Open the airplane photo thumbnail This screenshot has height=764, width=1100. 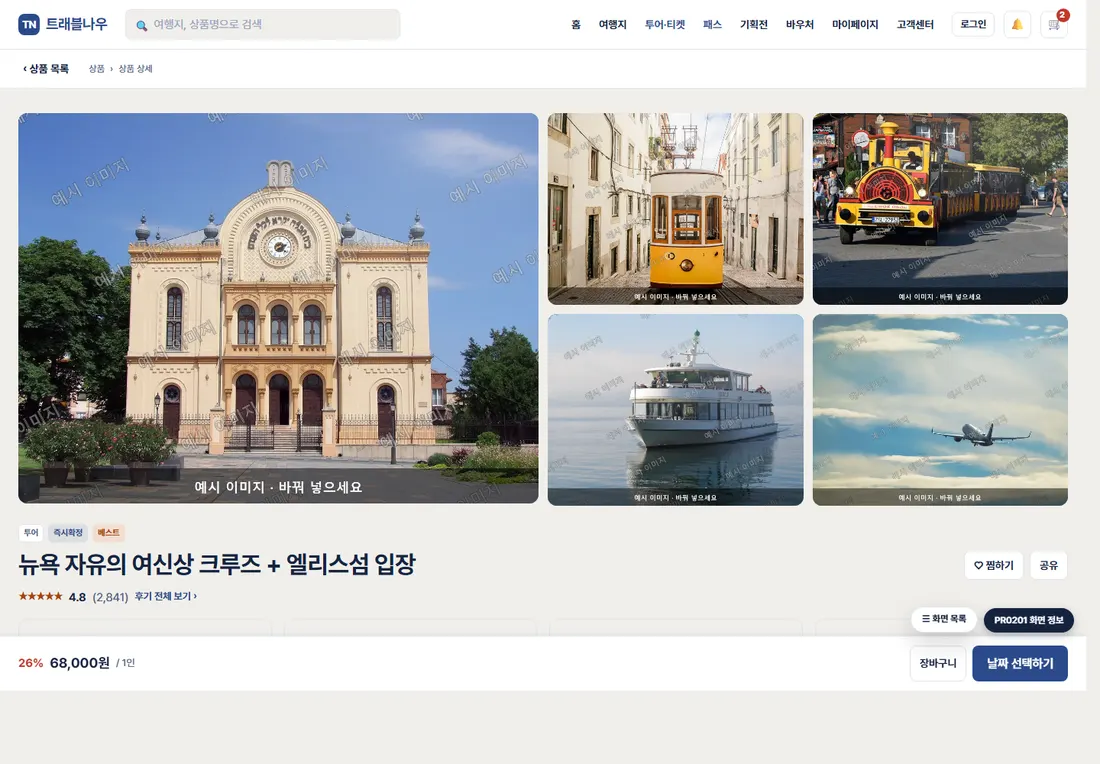(940, 410)
